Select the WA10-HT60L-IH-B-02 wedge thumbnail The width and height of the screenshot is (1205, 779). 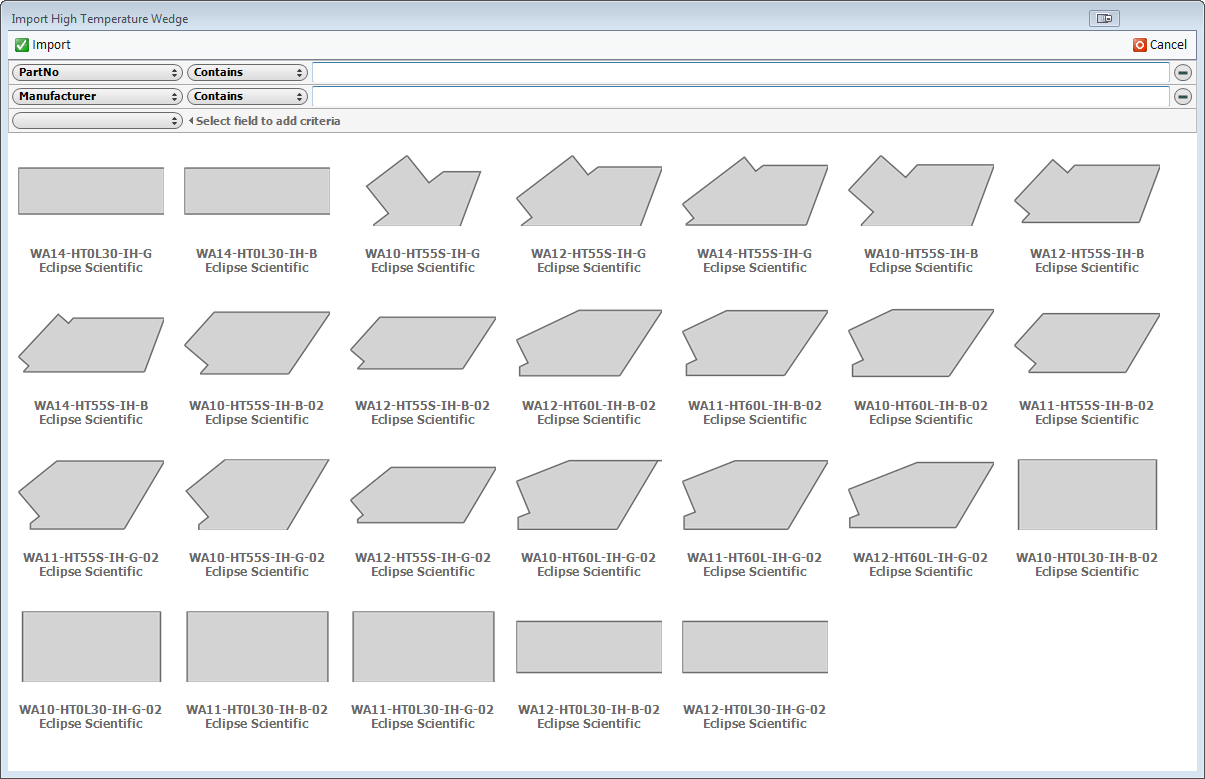921,343
